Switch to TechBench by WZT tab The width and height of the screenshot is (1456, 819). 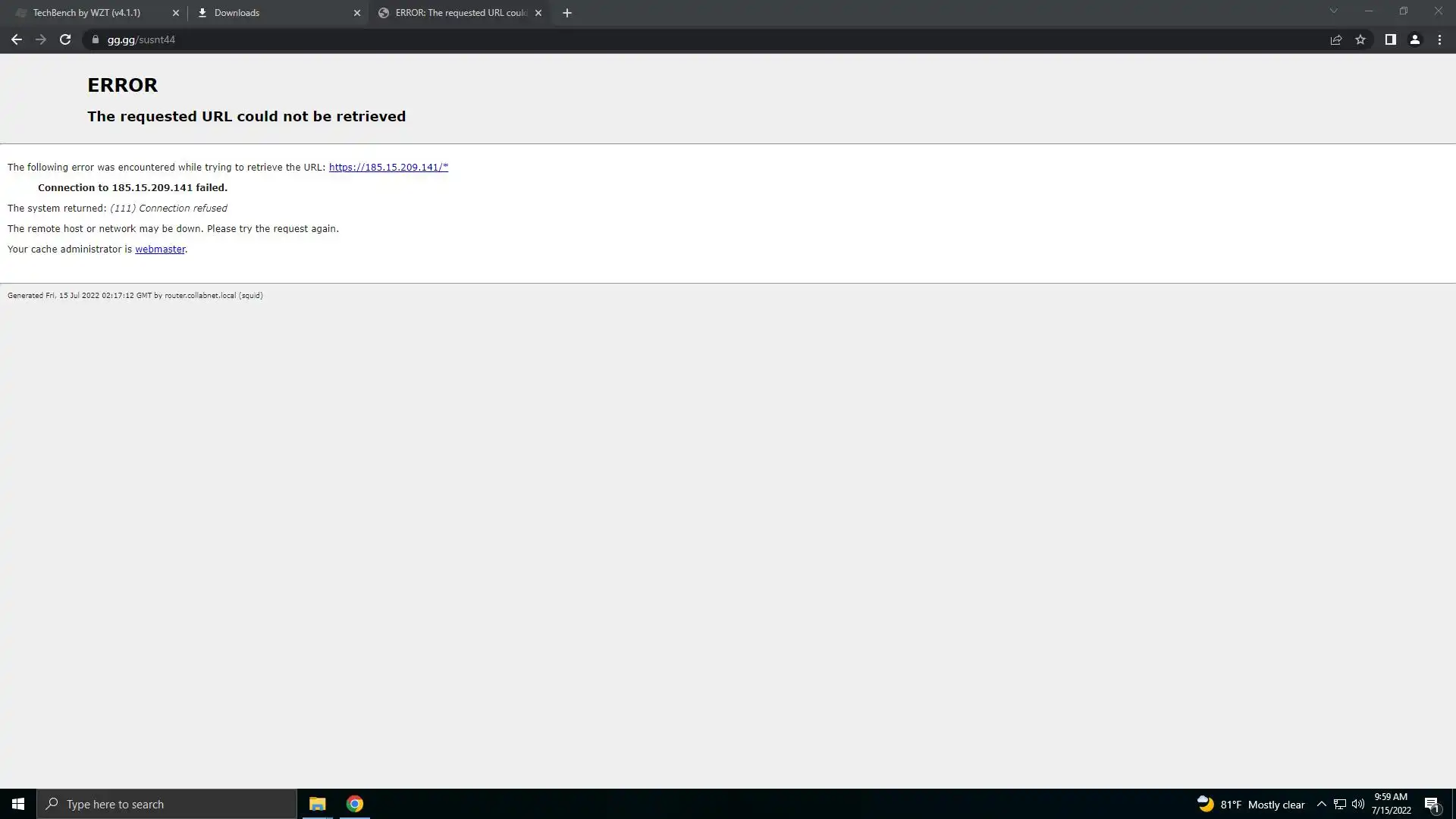[x=87, y=13]
